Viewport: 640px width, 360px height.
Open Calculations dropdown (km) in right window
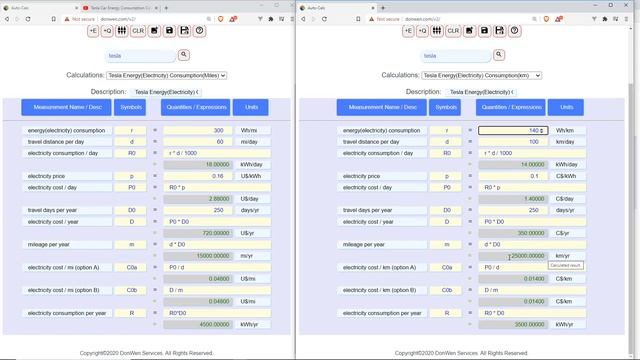pos(482,76)
